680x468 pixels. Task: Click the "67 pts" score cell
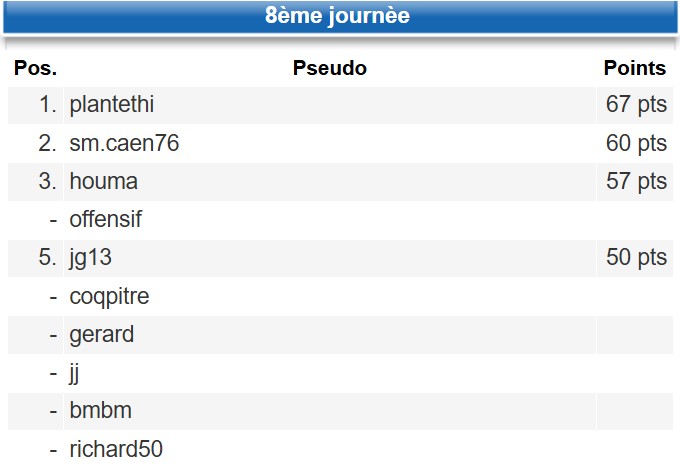click(636, 105)
